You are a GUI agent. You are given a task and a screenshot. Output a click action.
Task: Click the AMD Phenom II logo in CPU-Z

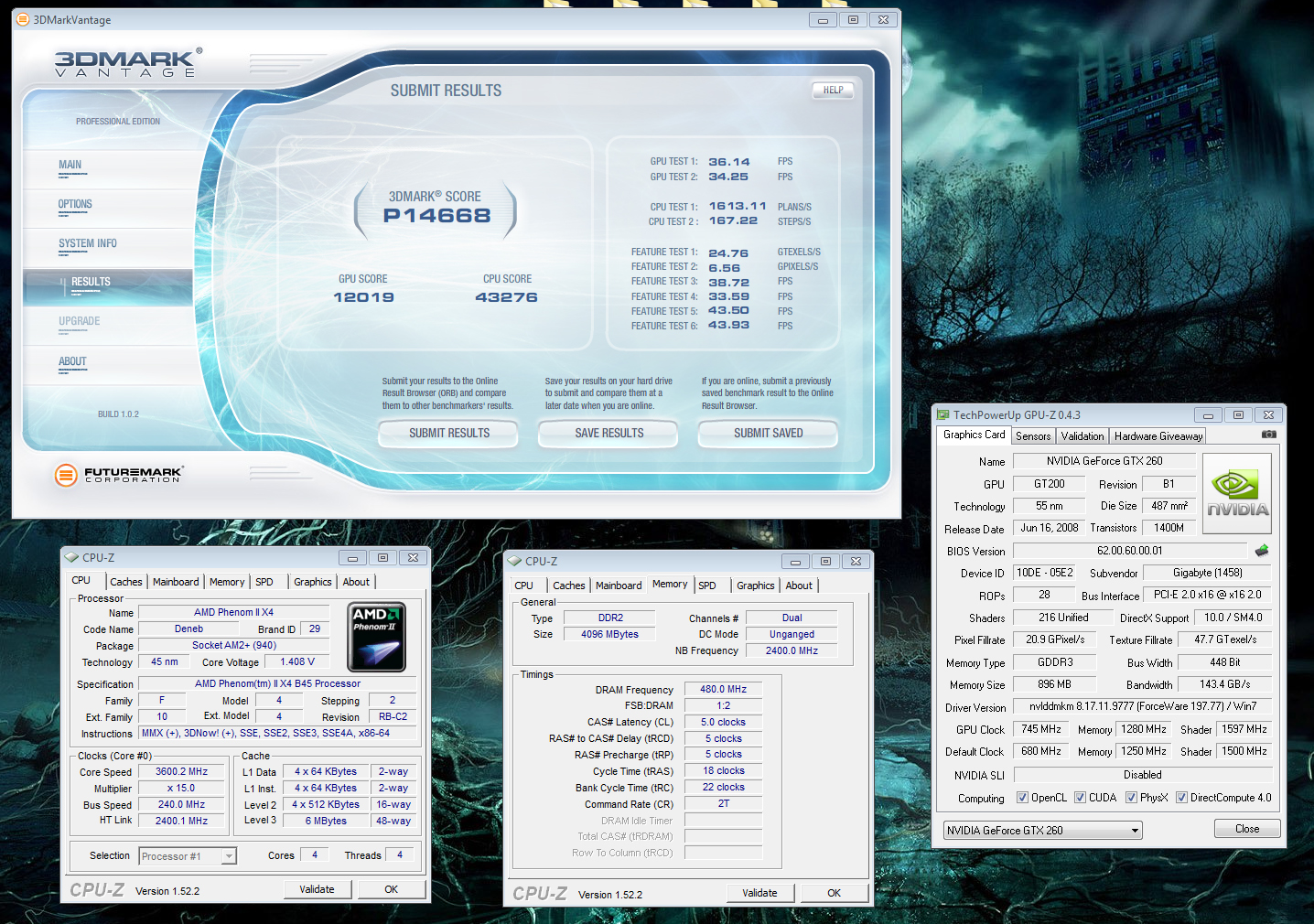[376, 637]
